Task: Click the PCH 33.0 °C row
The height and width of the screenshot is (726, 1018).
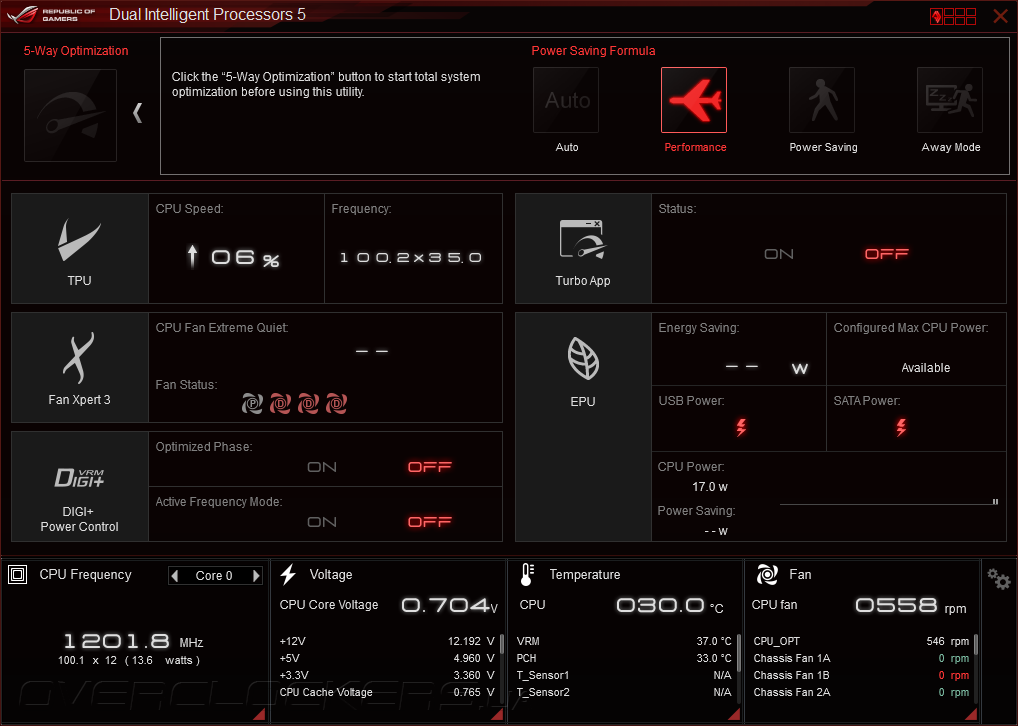Action: [x=624, y=658]
